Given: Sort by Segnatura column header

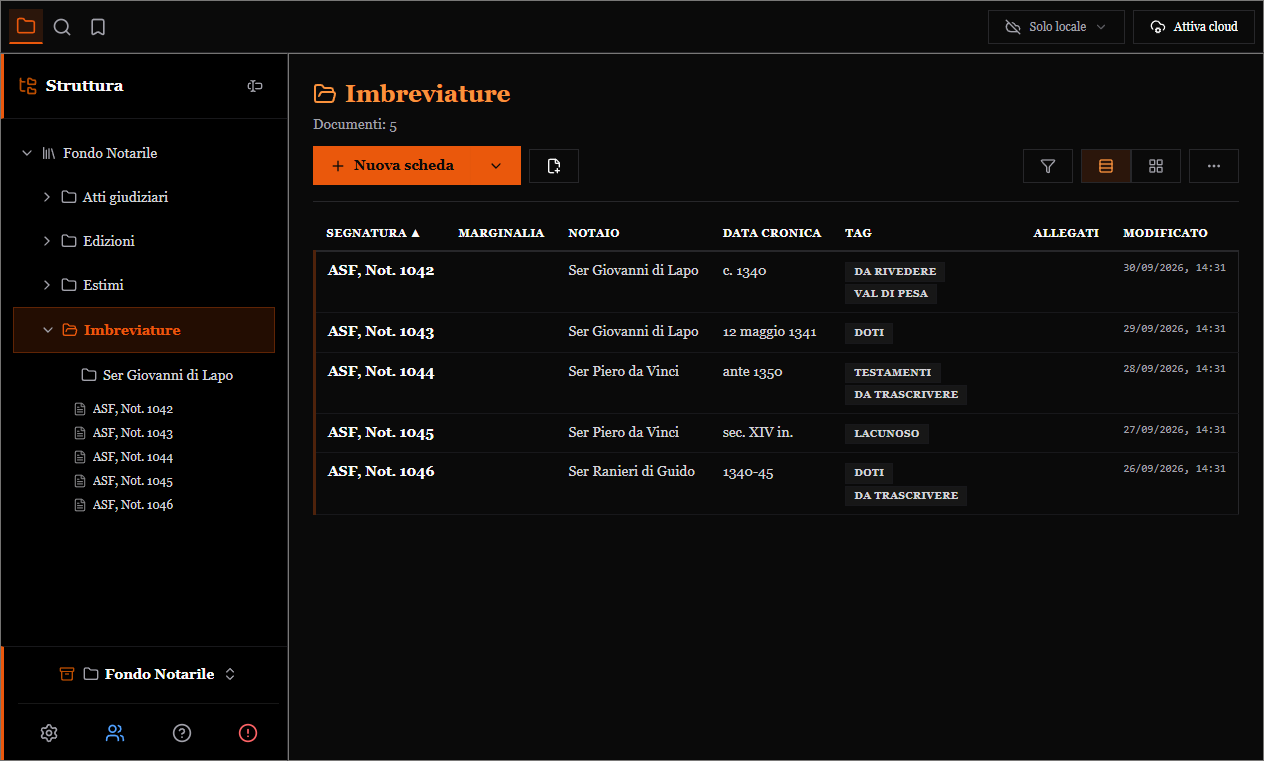Looking at the screenshot, I should pos(373,233).
